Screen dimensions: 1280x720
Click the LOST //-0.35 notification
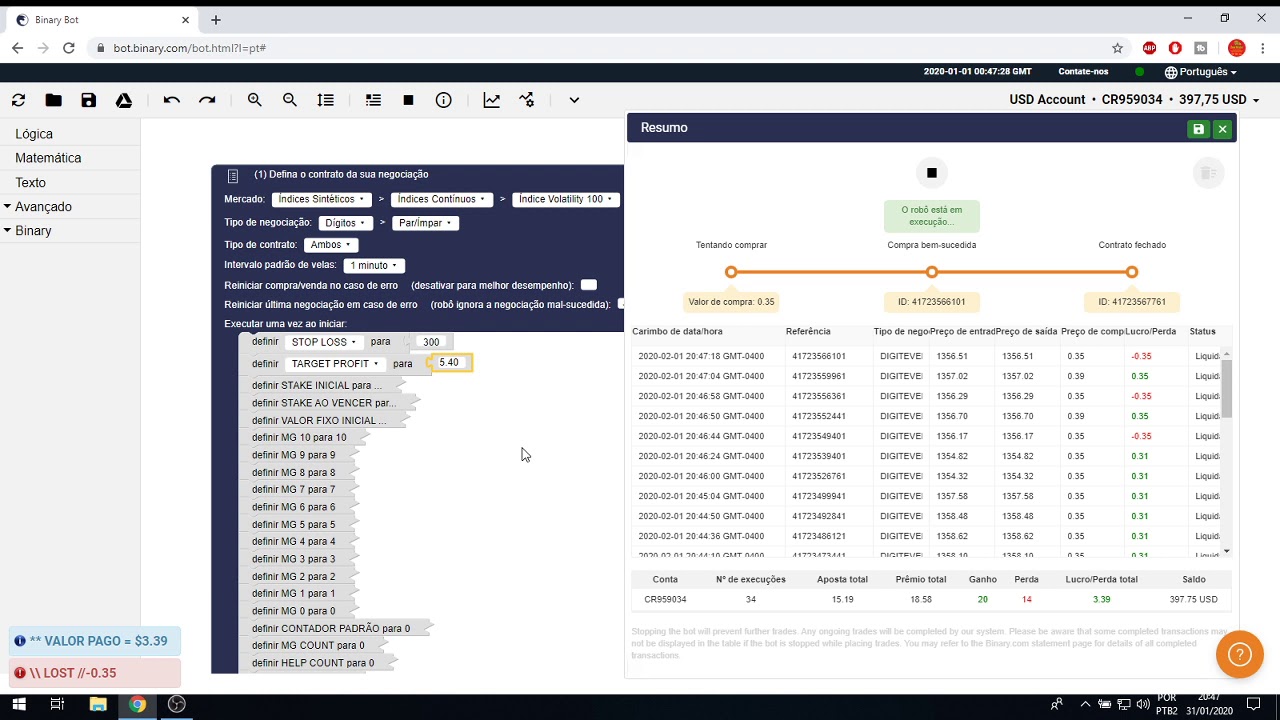pyautogui.click(x=95, y=673)
